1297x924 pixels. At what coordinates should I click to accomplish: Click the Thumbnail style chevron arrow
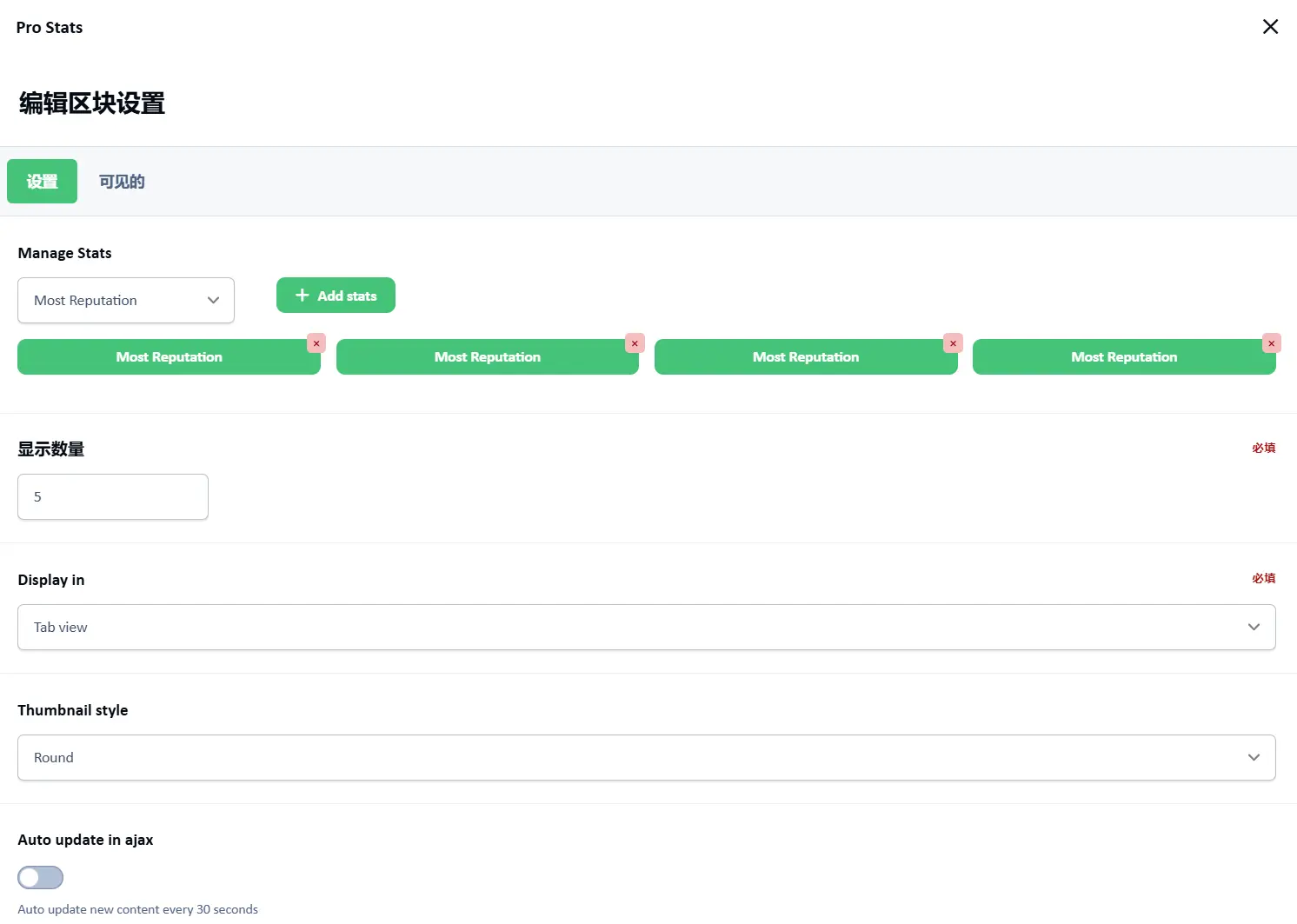[1254, 758]
